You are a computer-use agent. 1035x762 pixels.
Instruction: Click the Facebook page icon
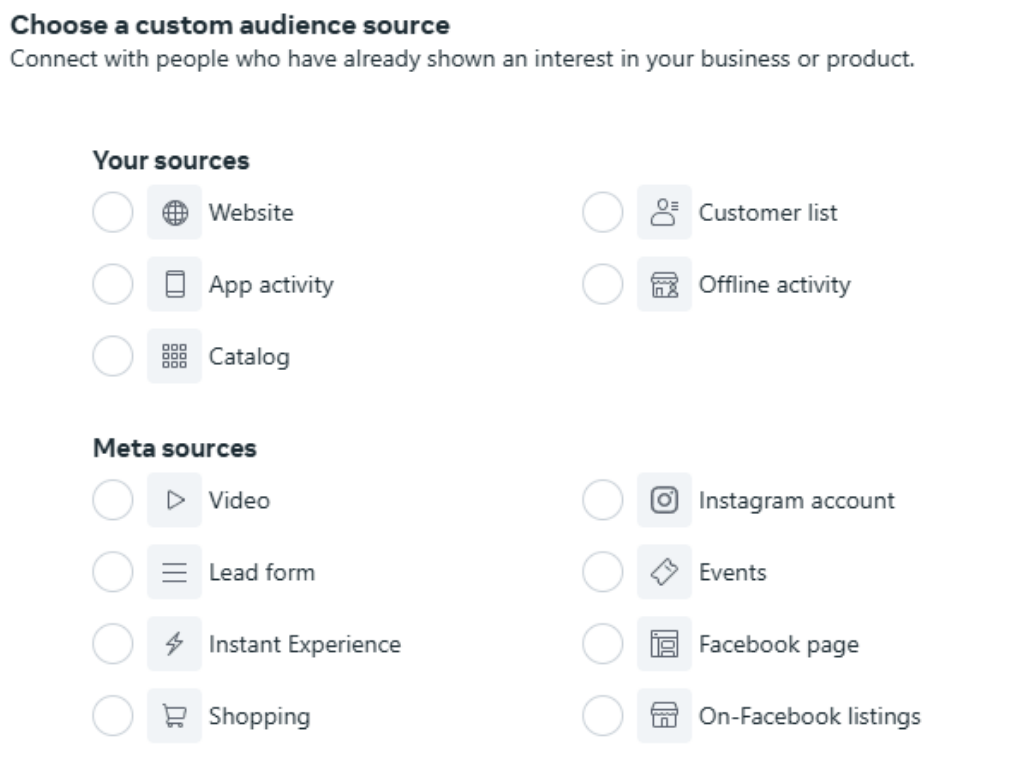point(664,645)
